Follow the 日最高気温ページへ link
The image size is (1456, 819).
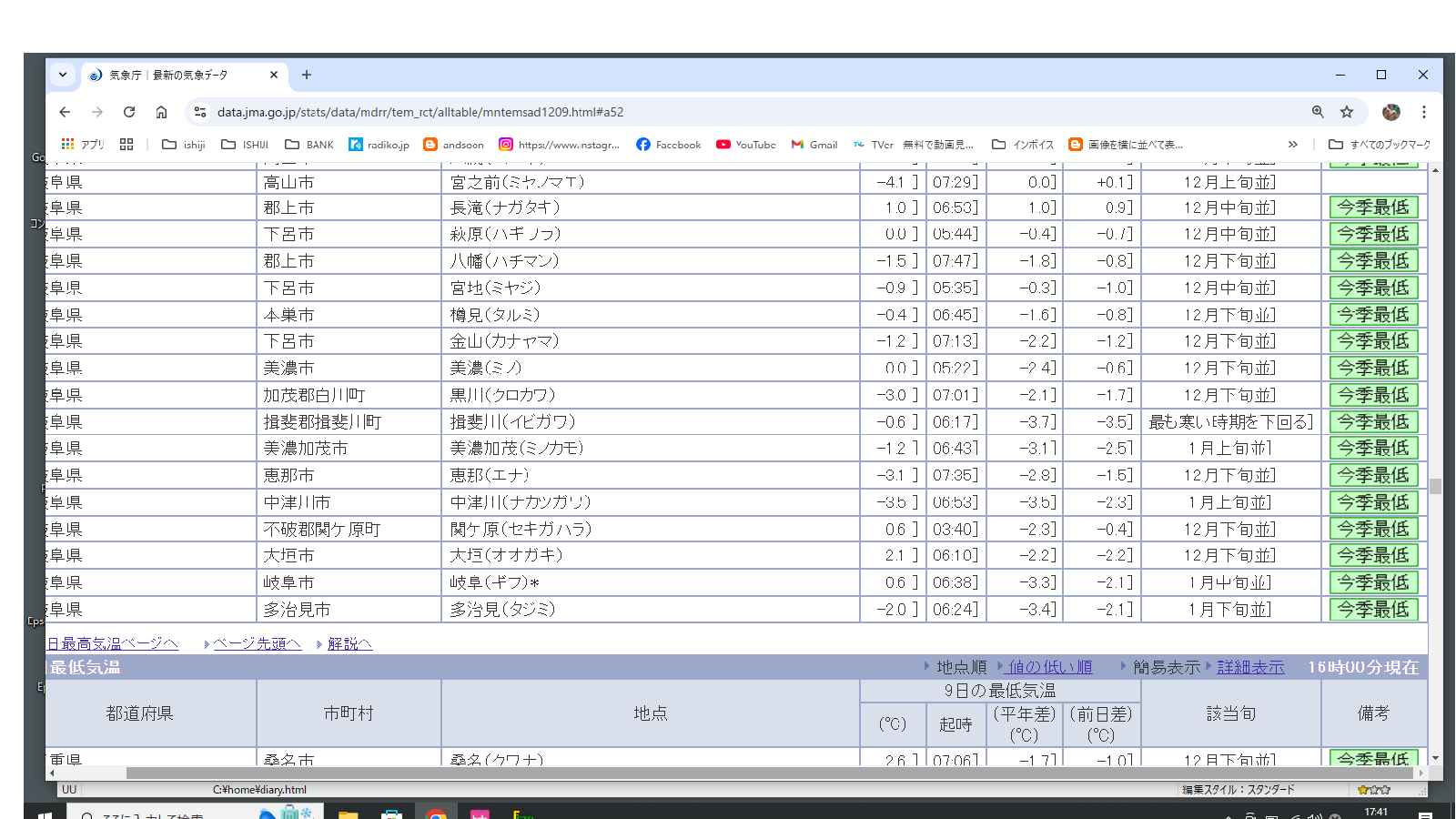(113, 643)
